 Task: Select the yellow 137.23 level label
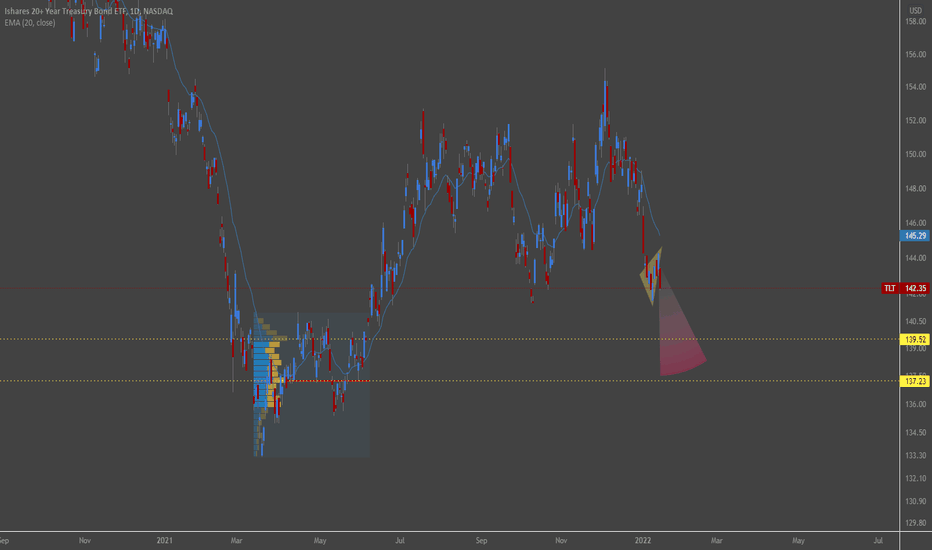[x=915, y=381]
